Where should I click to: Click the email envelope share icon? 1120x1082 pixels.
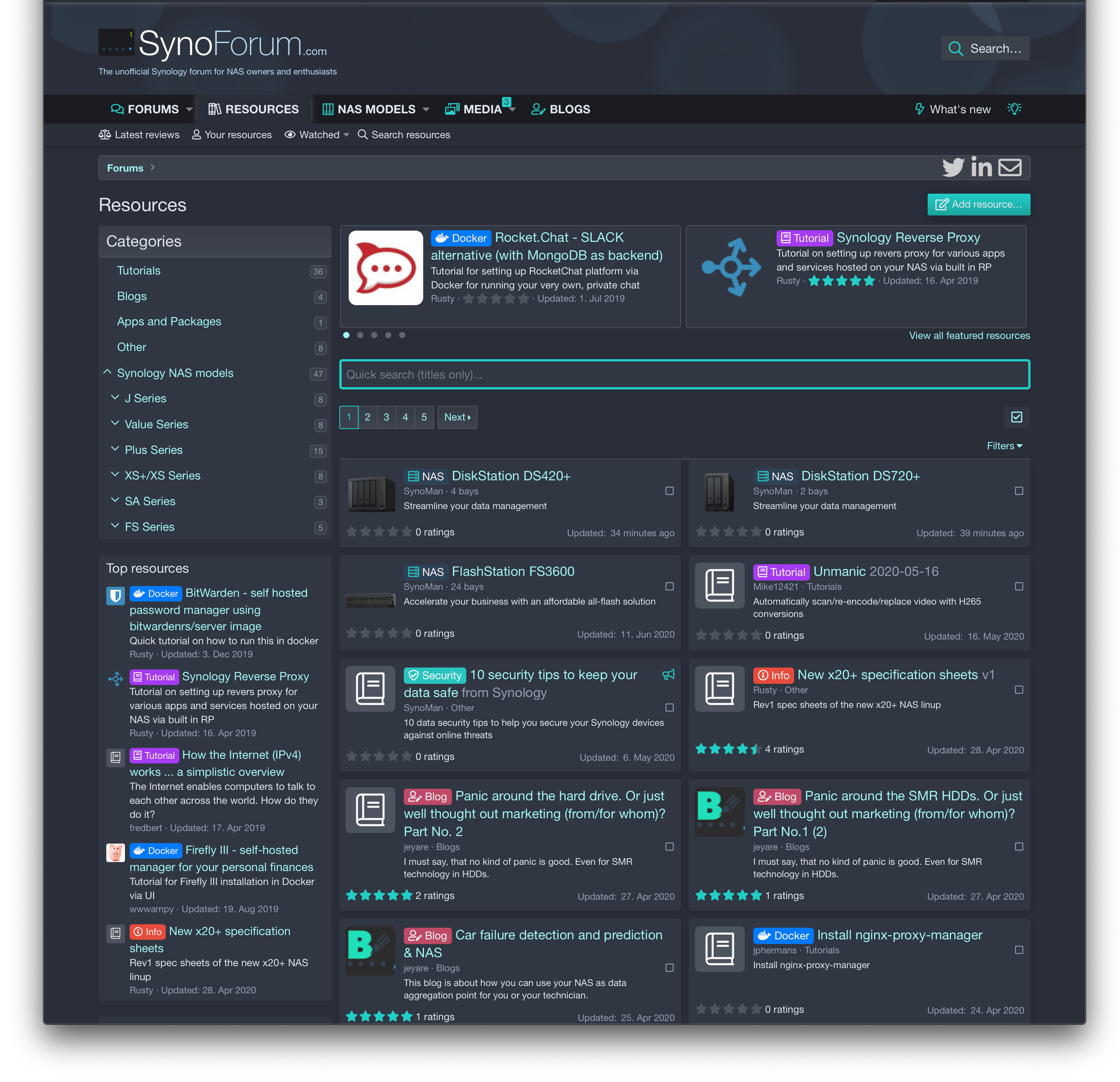pyautogui.click(x=1010, y=167)
